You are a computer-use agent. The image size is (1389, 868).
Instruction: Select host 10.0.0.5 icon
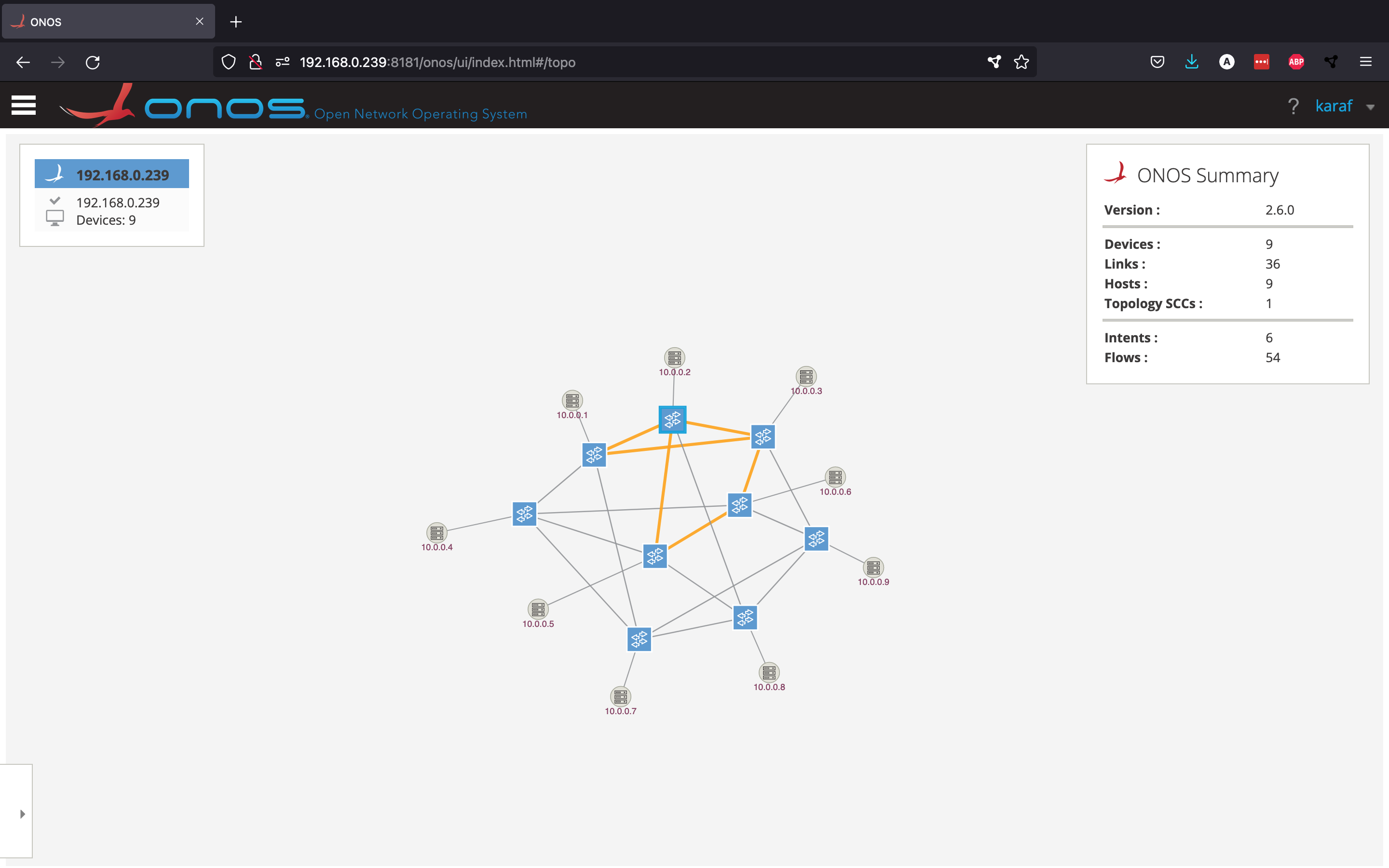click(538, 609)
